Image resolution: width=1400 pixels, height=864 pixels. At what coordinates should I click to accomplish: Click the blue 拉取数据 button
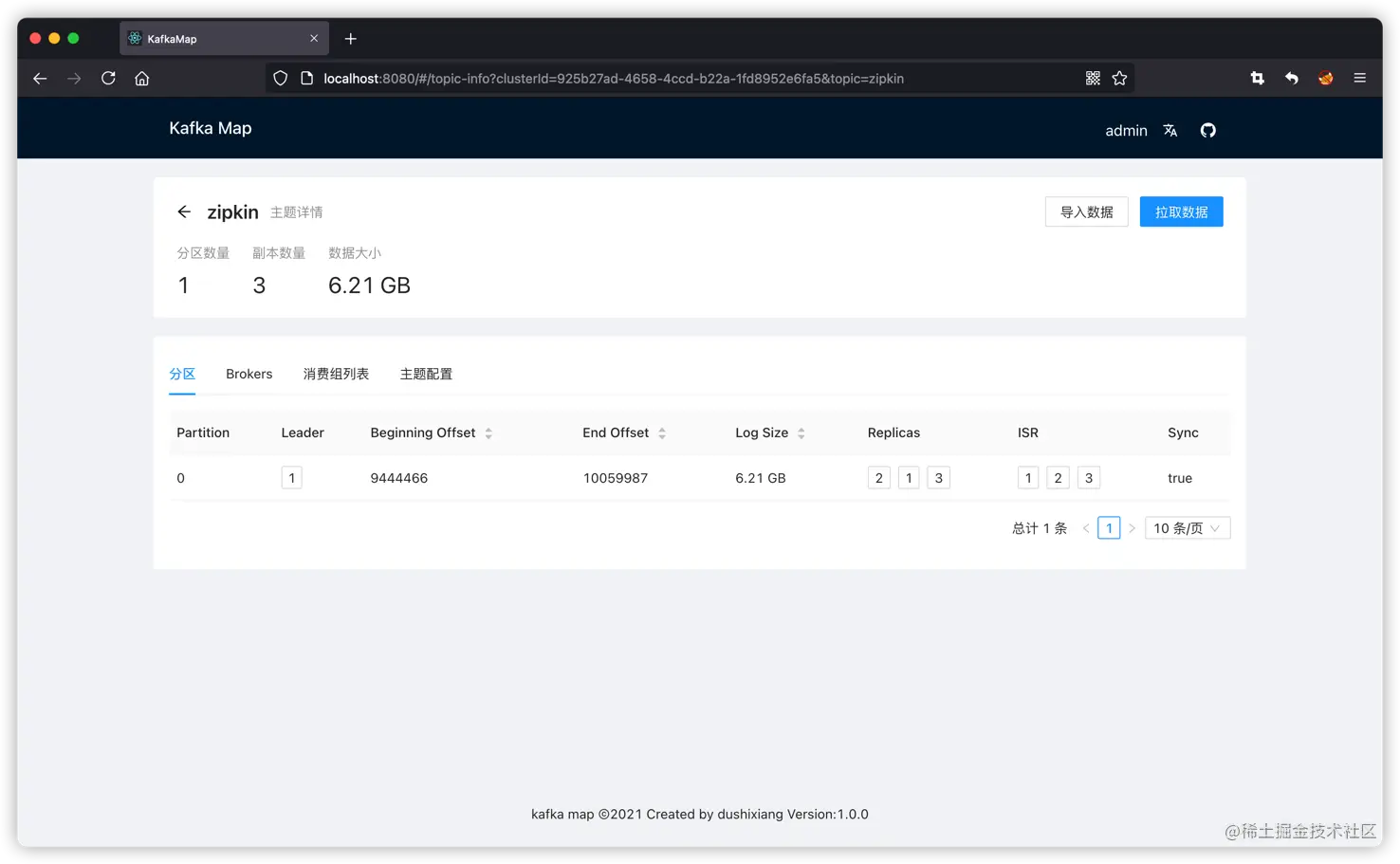tap(1182, 211)
